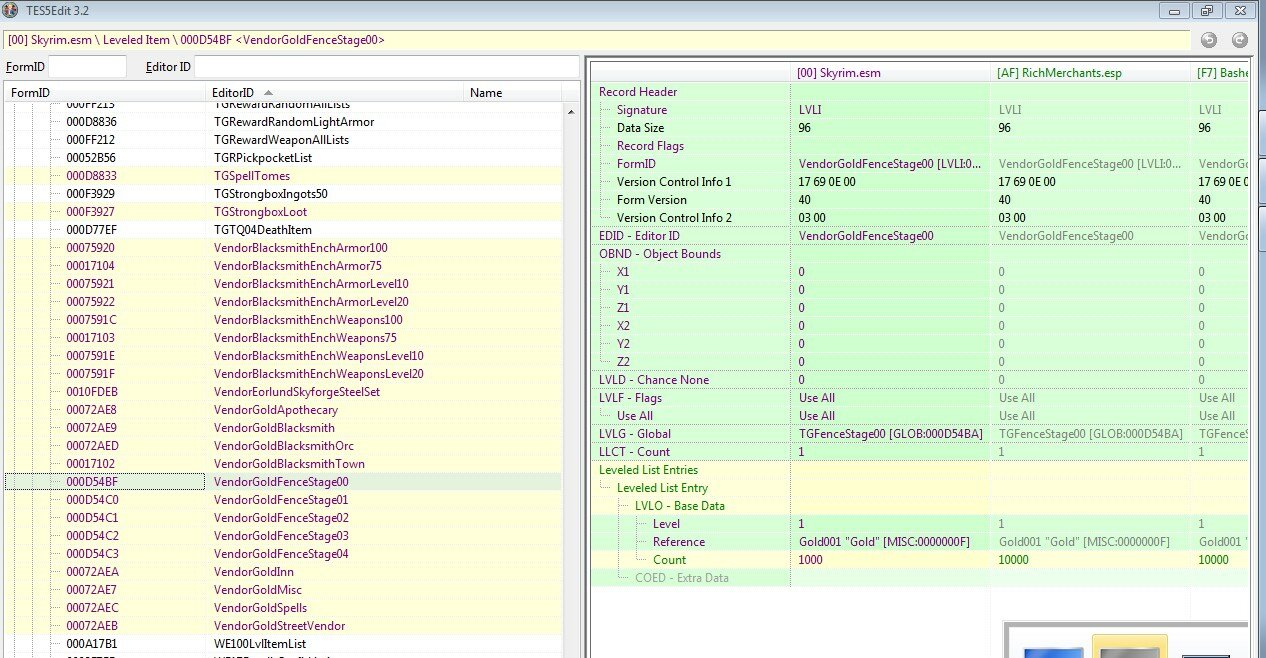Viewport: 1266px width, 658px height.
Task: Select VendorBlacksmithEnchWeaponsLevel10 record row
Action: [284, 355]
